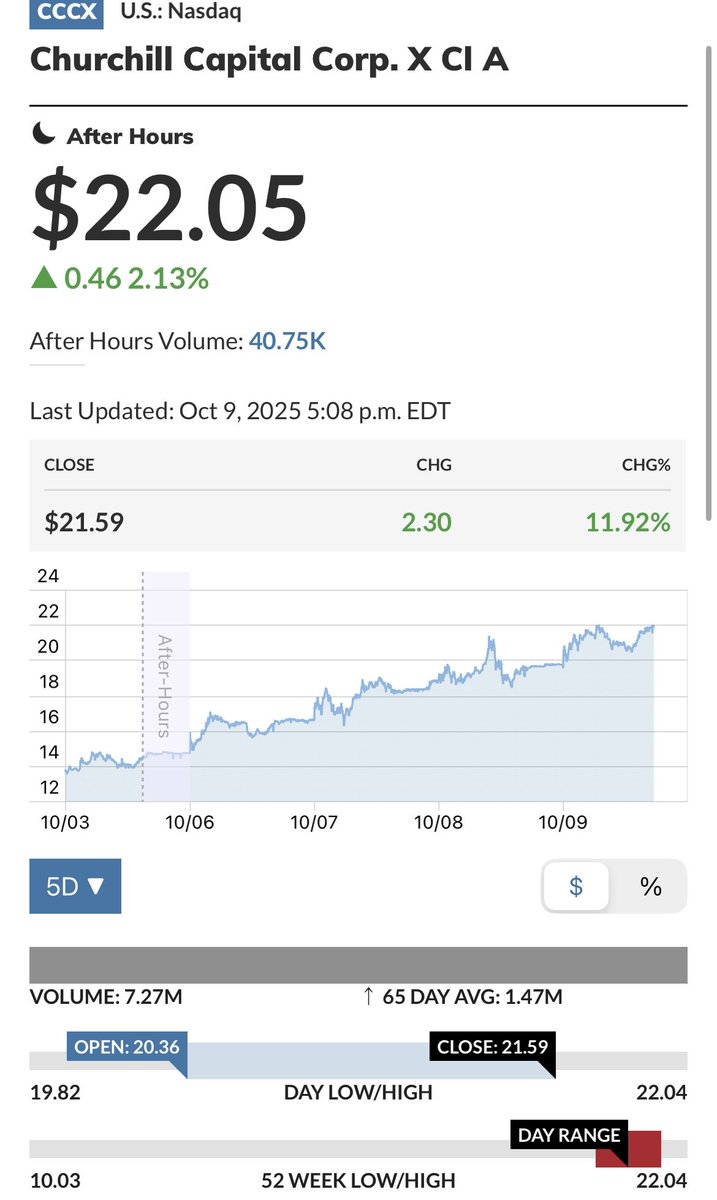The width and height of the screenshot is (717, 1200).
Task: Click the After Hours moon icon
Action: tap(43, 134)
